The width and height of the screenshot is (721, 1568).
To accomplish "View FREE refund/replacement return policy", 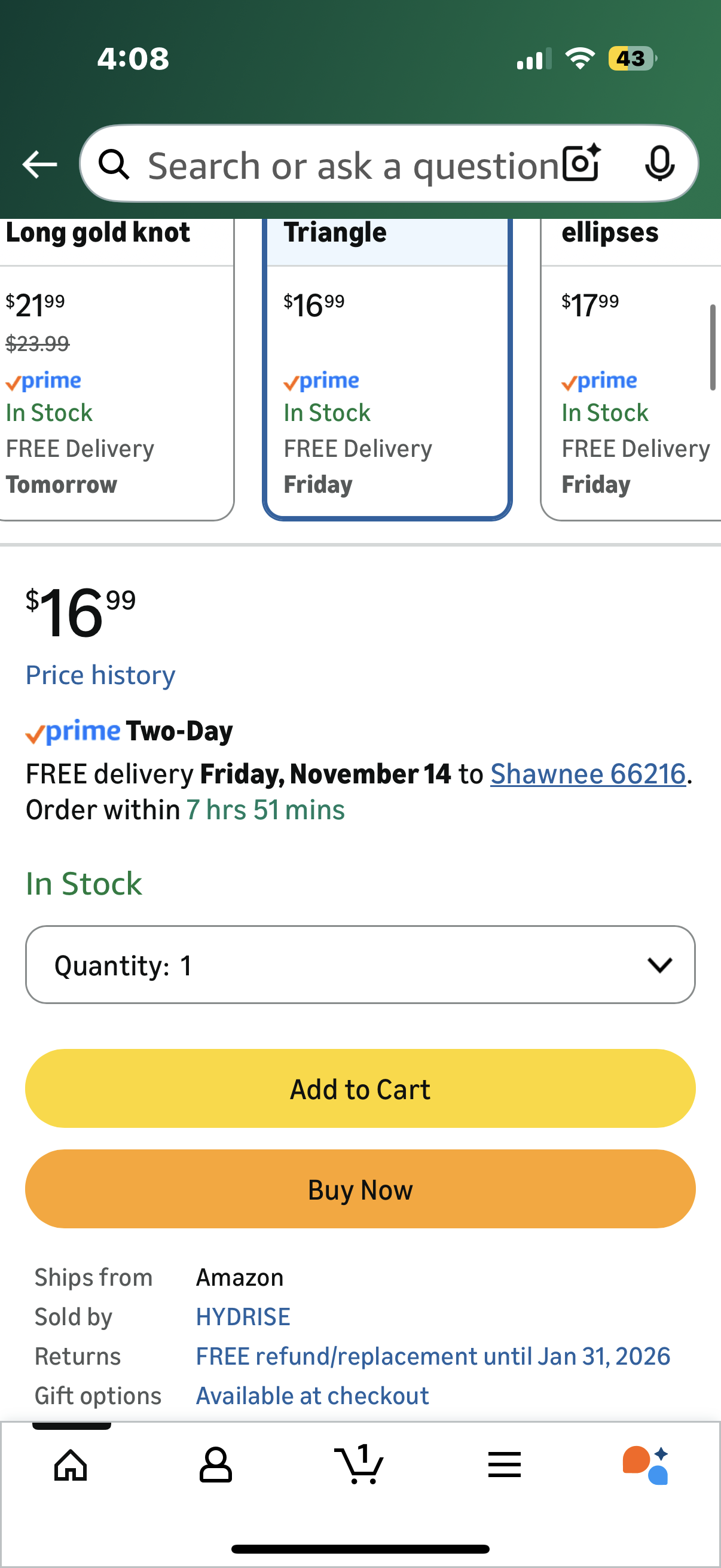I will pos(433,1356).
